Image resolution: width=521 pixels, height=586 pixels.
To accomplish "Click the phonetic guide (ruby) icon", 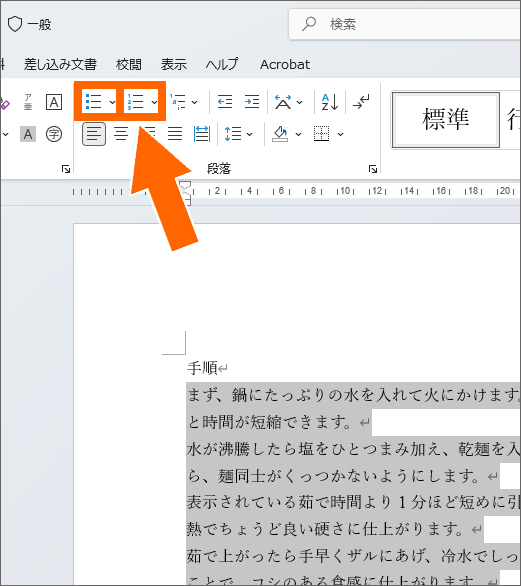I will point(28,102).
